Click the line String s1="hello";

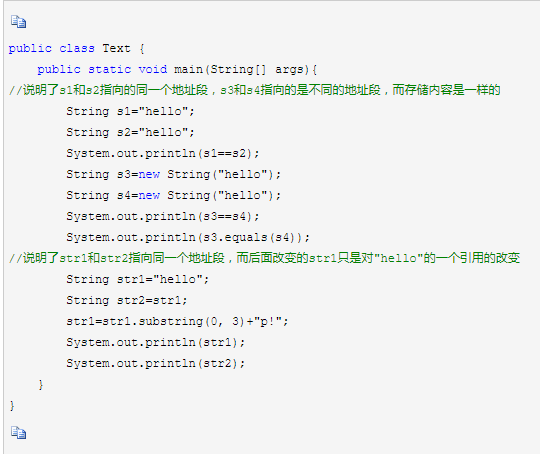pos(131,112)
